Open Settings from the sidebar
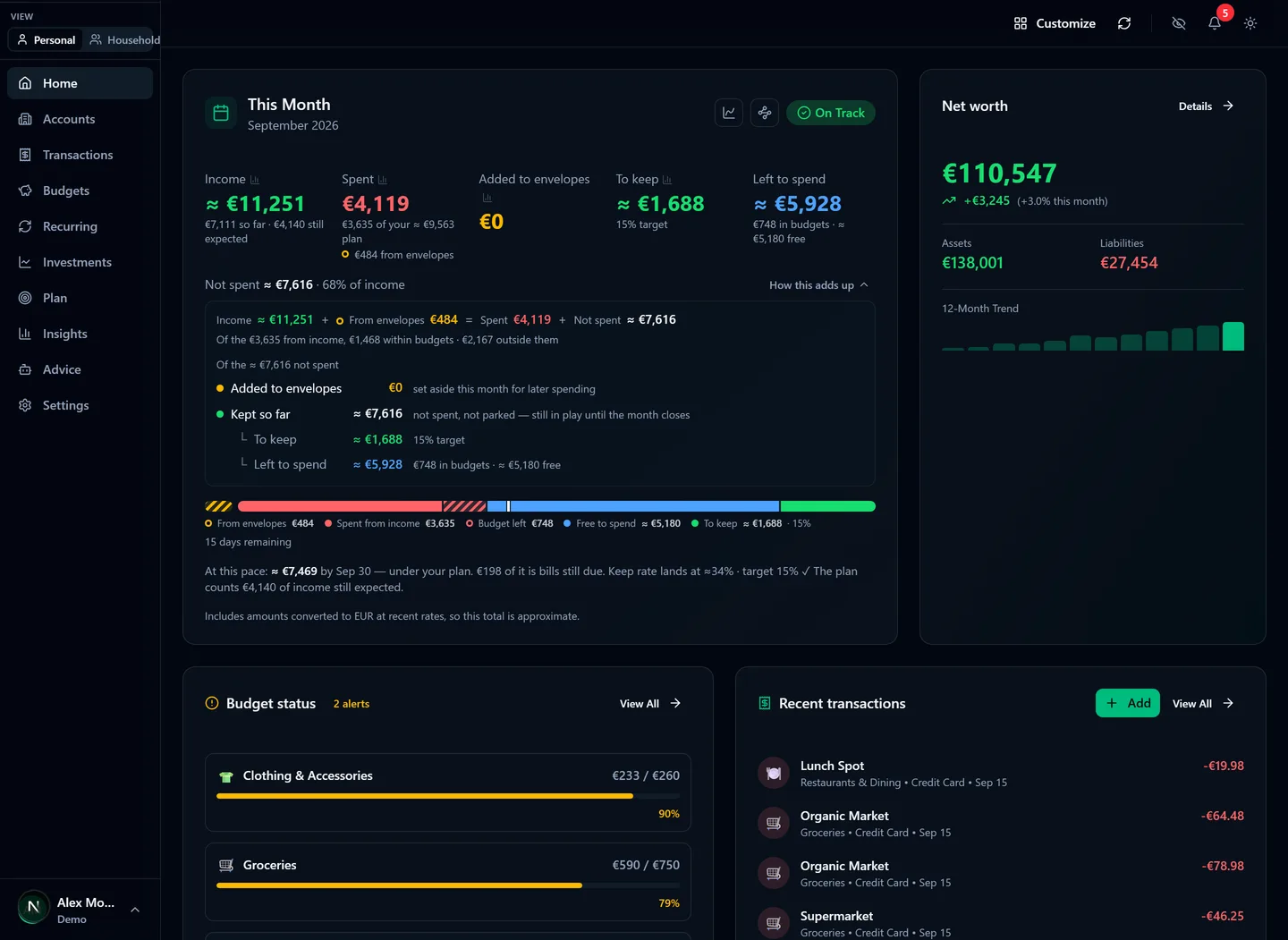Screen dimensions: 1288x940 (x=80, y=405)
